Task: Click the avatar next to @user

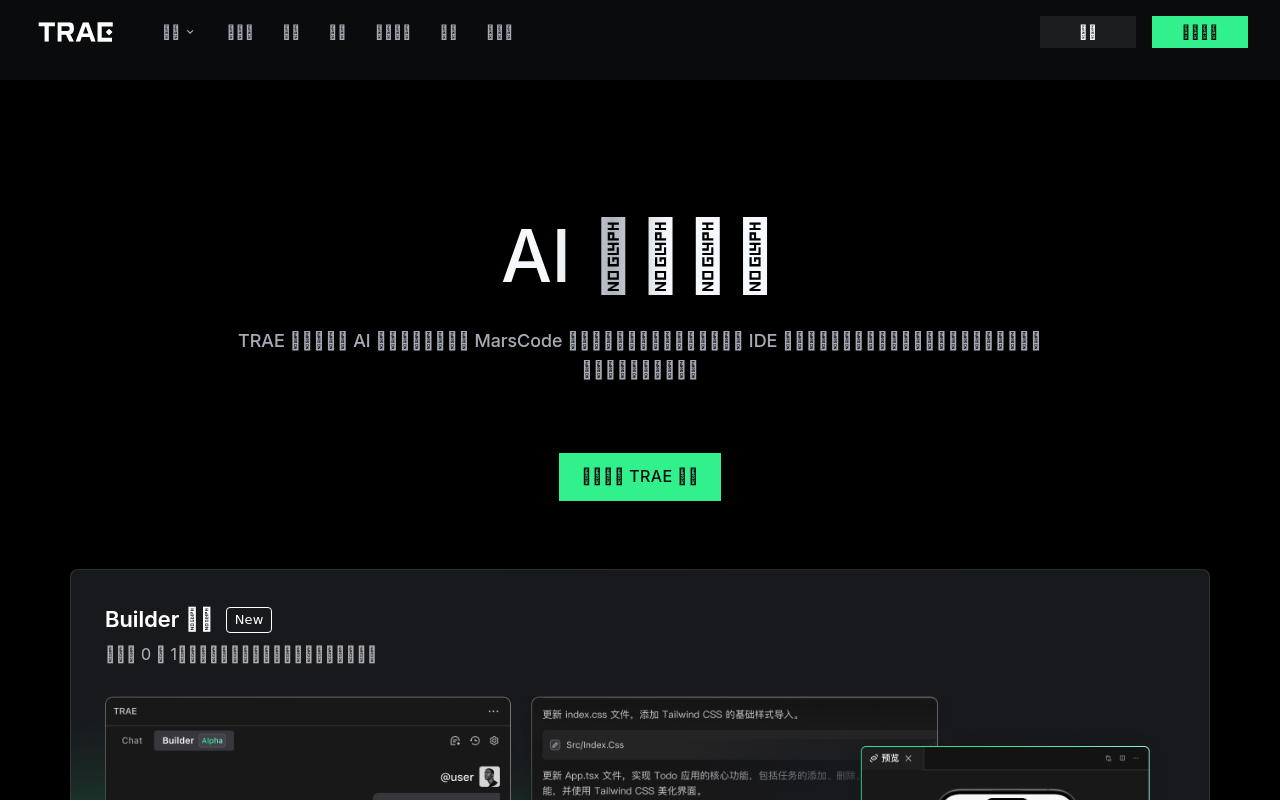Action: click(x=489, y=777)
